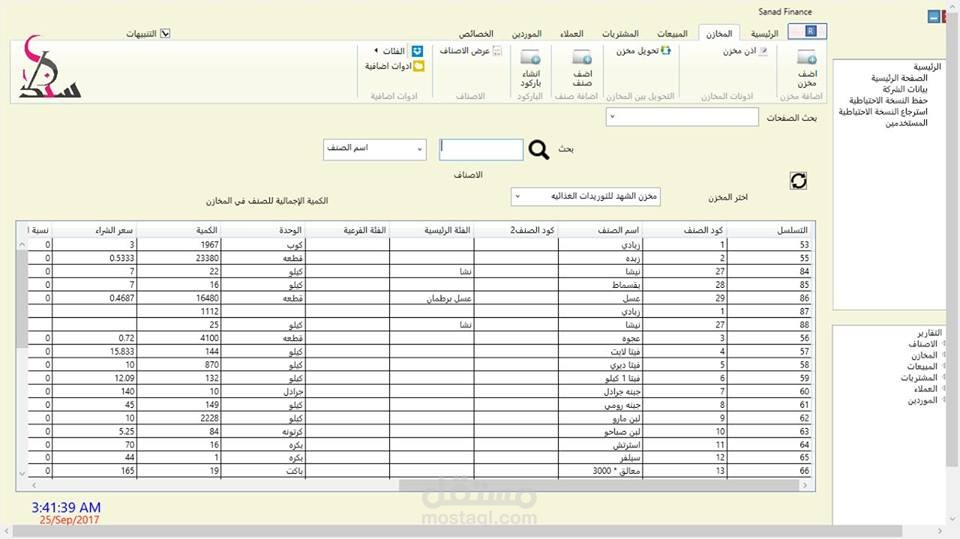Open the بحث الصفحات page search combo box
The image size is (960, 539).
682,116
